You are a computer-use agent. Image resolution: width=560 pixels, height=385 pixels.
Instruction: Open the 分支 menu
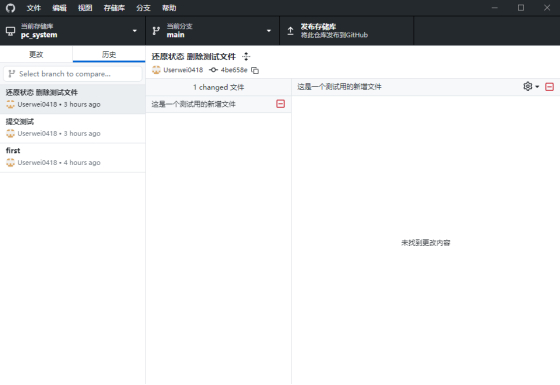coord(143,8)
